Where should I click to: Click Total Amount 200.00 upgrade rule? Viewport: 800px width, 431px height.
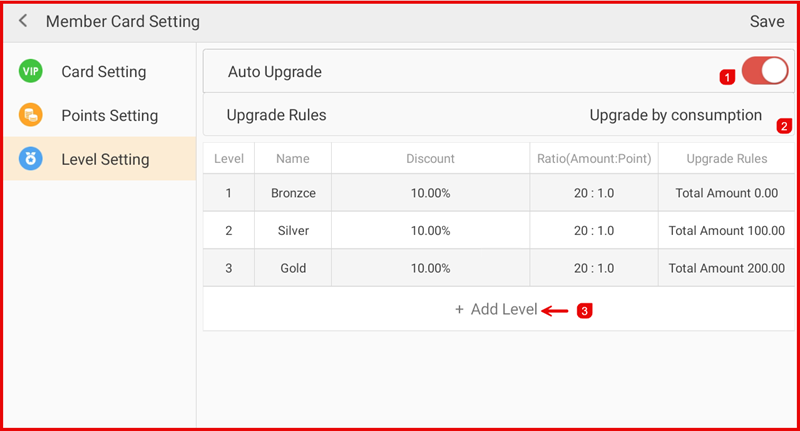726,268
